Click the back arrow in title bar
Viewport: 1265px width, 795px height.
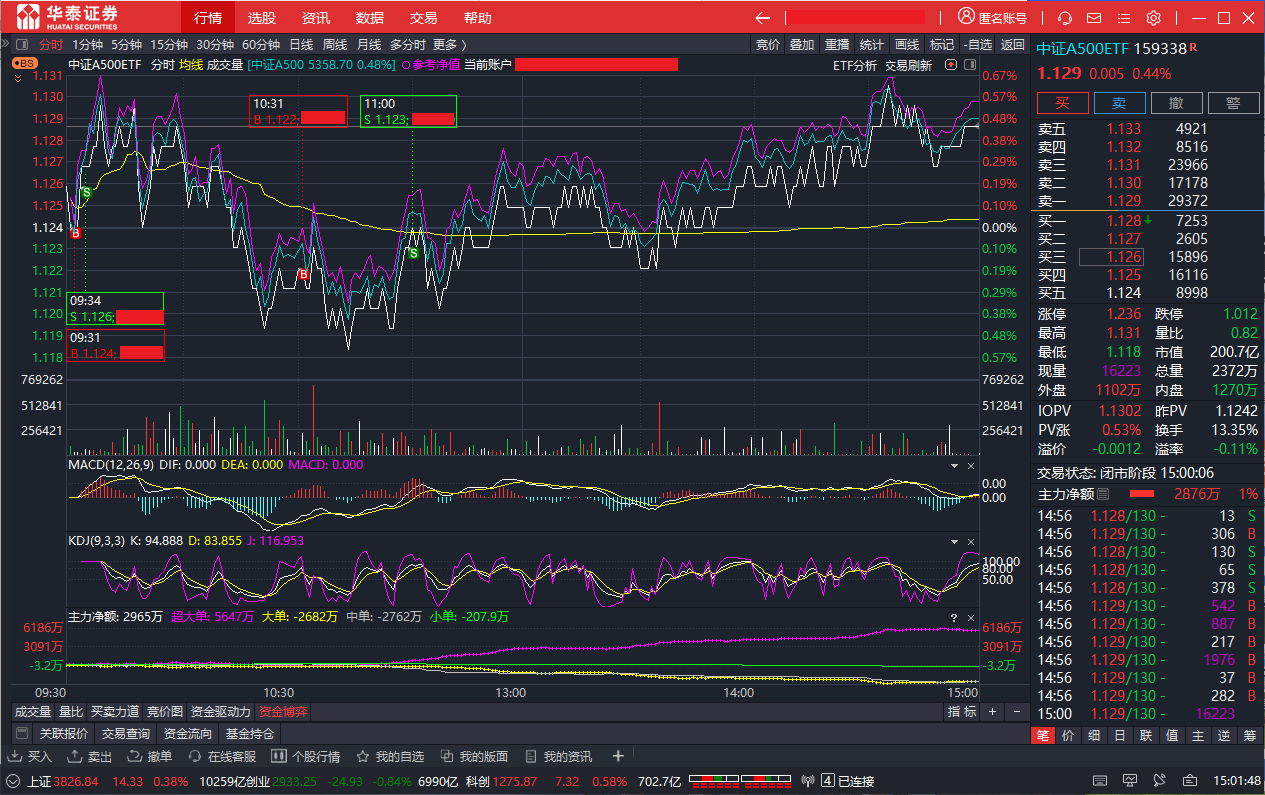click(x=763, y=18)
